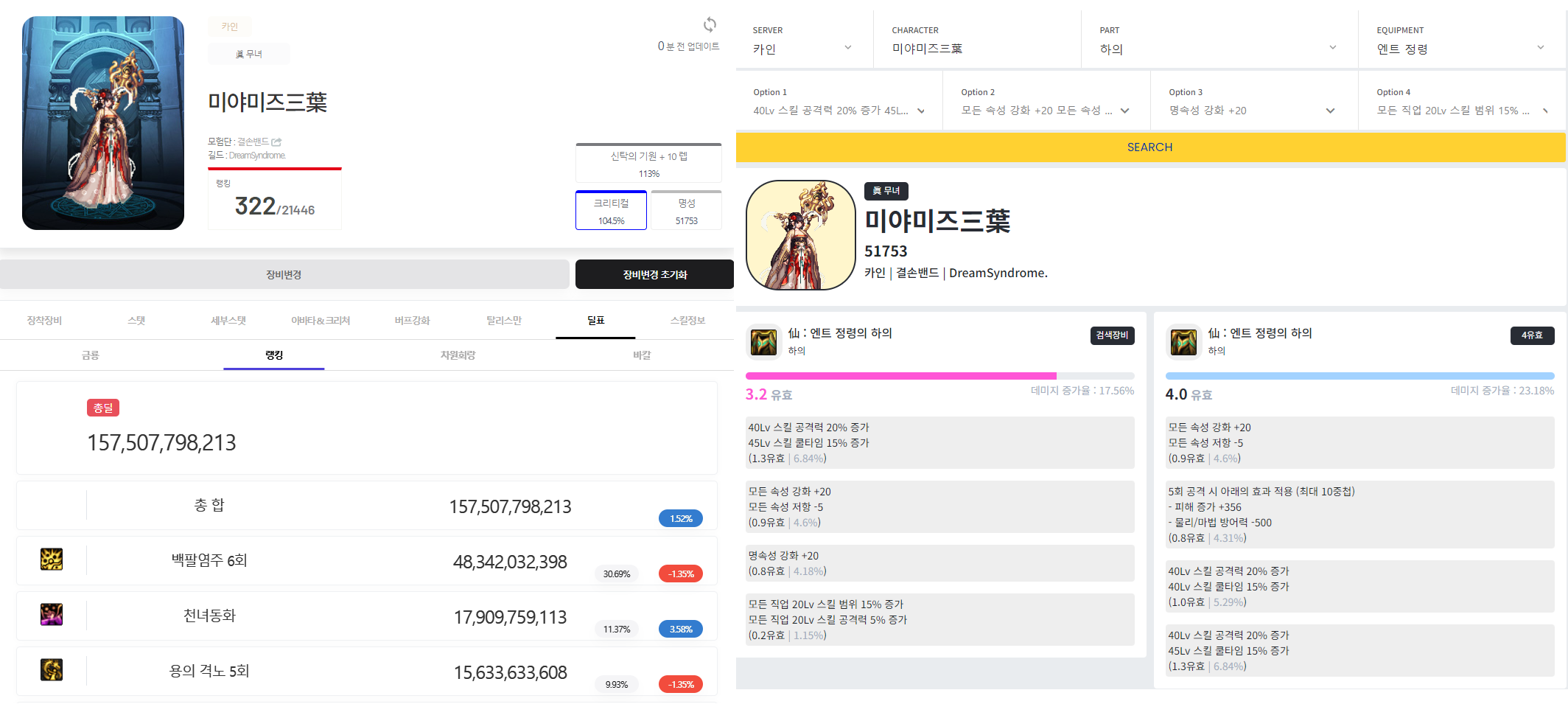Expand the Option 3 dropdown

(x=1252, y=111)
